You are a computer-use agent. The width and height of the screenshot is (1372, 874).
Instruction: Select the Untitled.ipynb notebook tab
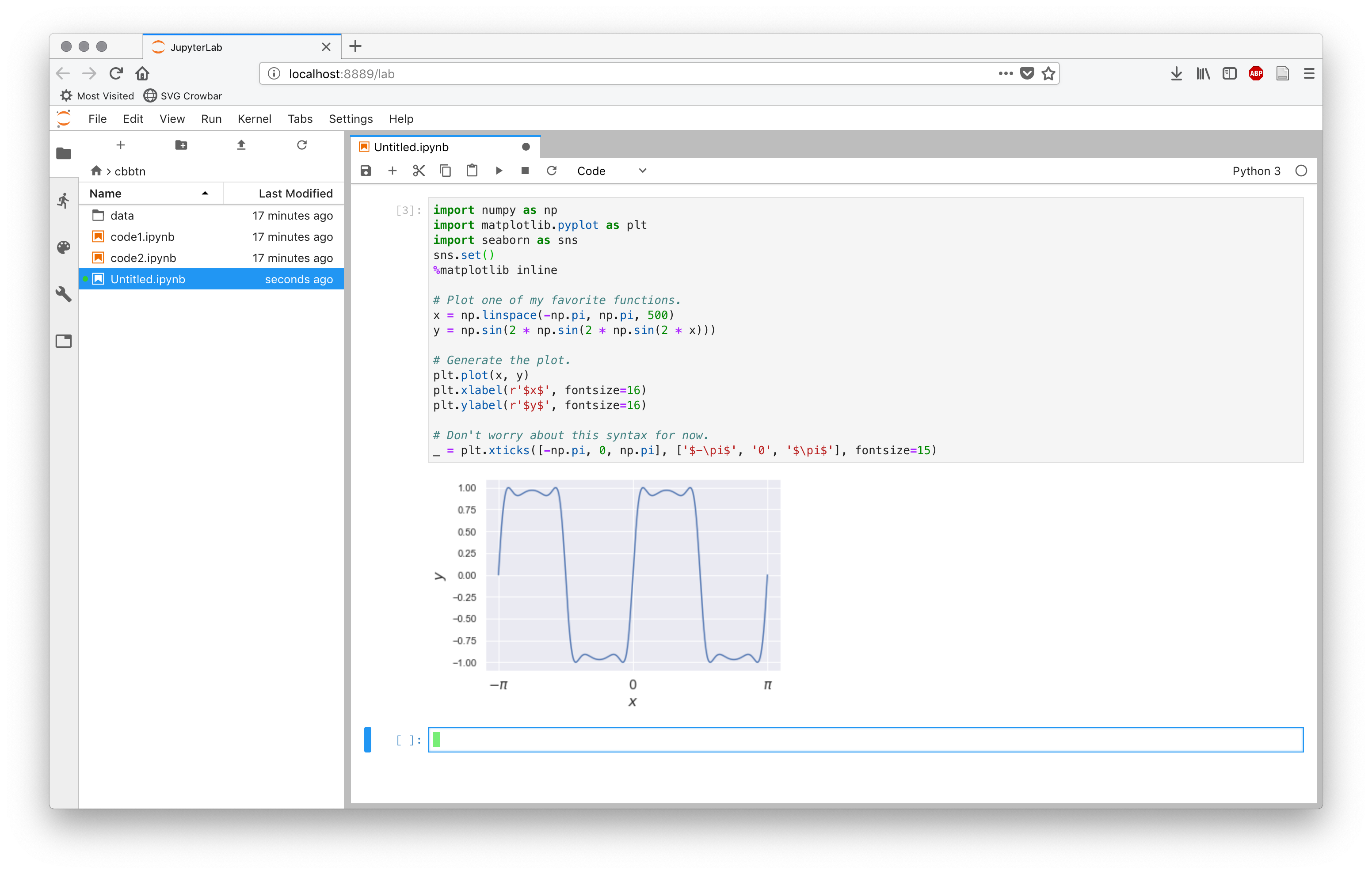click(412, 147)
